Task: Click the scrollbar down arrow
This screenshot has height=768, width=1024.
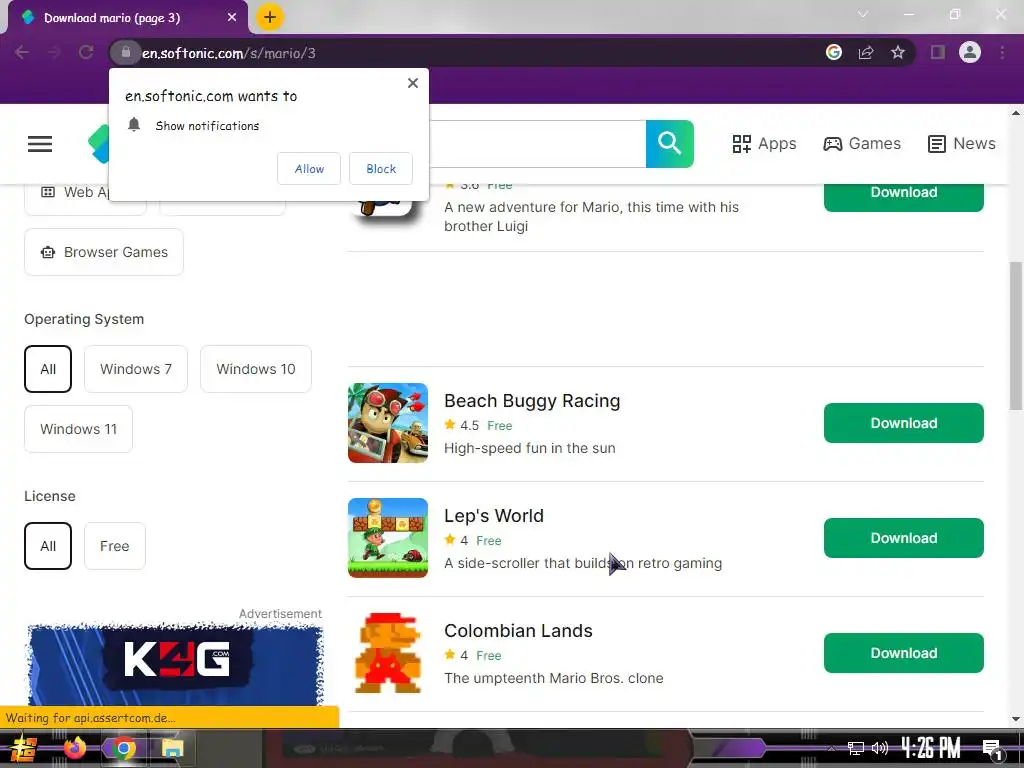Action: click(1016, 719)
